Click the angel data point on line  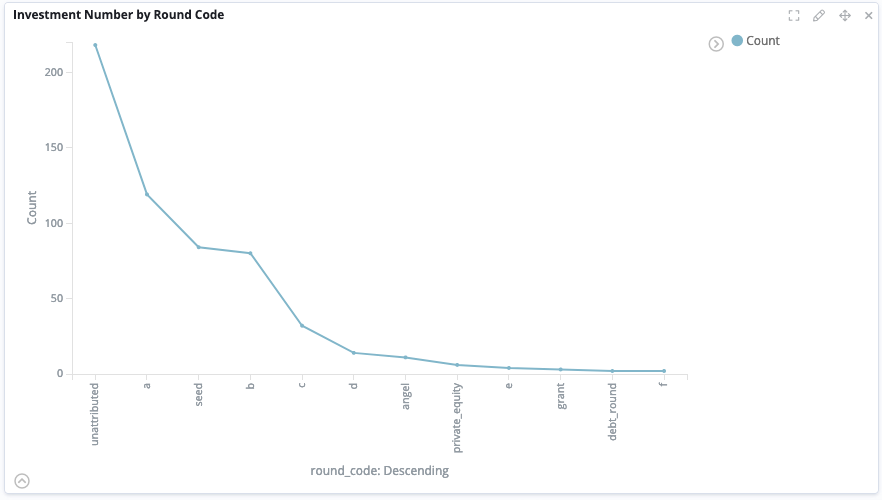(405, 357)
